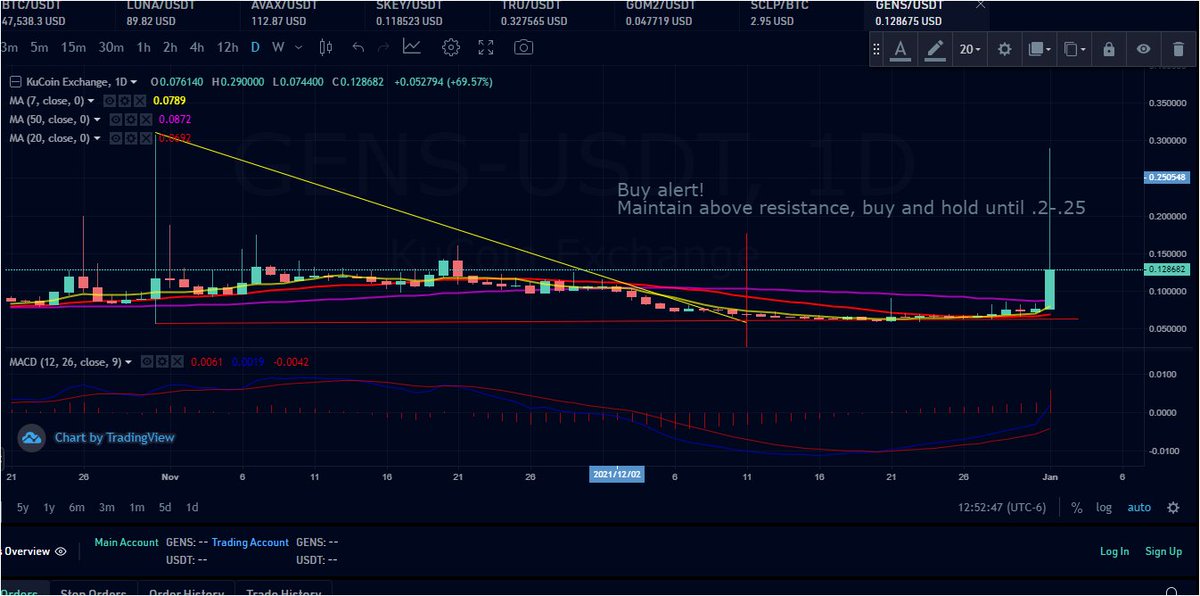Undo the last chart action
The height and width of the screenshot is (596, 1200).
358,47
